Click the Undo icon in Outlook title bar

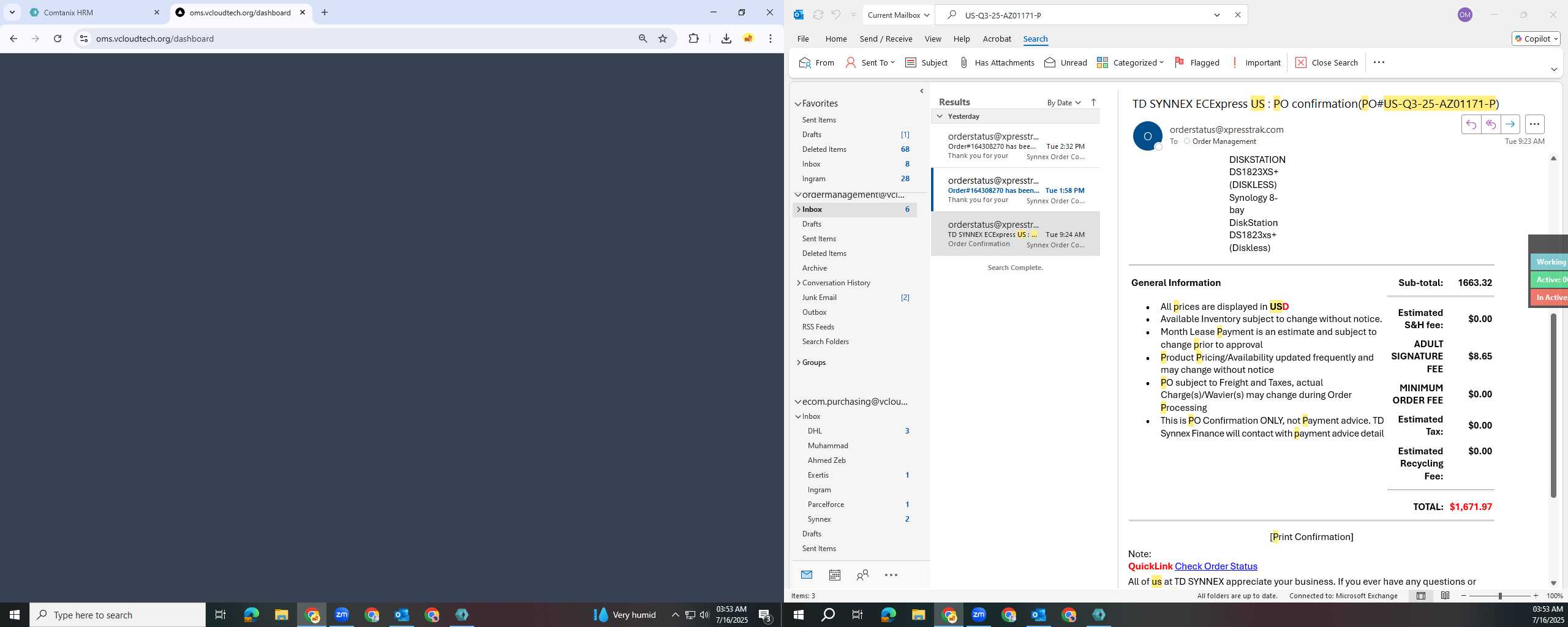pos(835,15)
